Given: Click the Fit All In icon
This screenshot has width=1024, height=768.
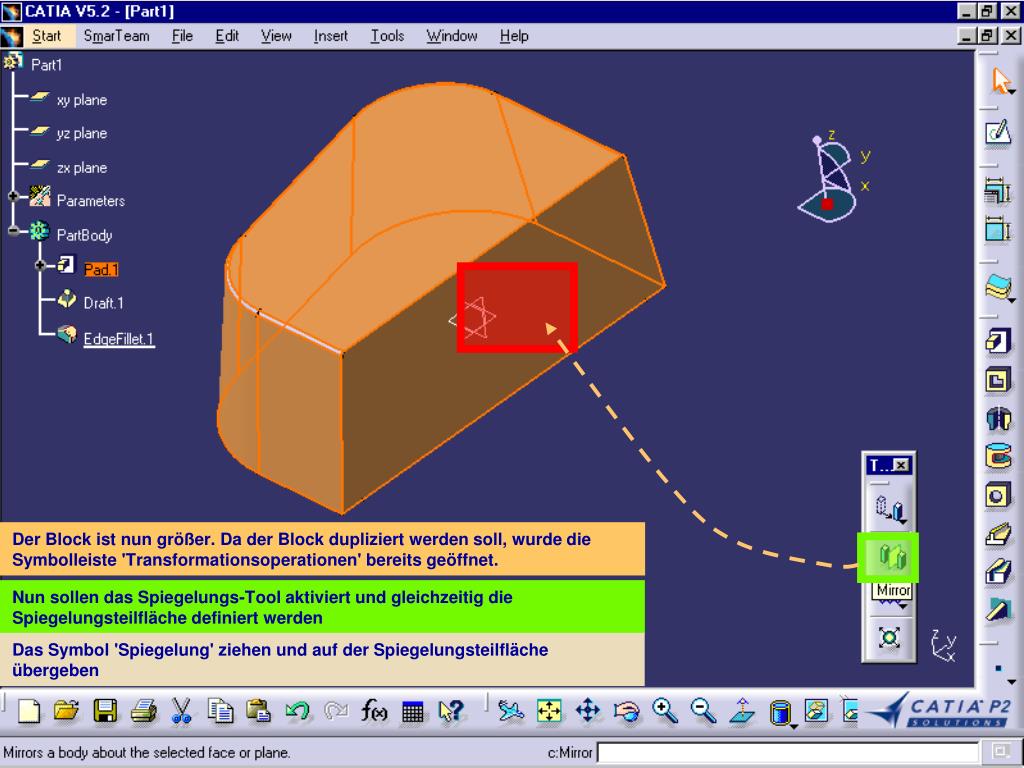Looking at the screenshot, I should click(549, 711).
